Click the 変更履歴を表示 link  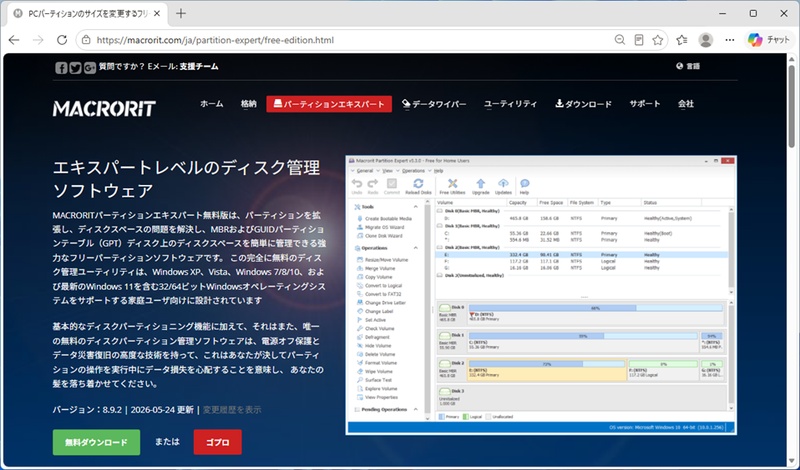(232, 409)
